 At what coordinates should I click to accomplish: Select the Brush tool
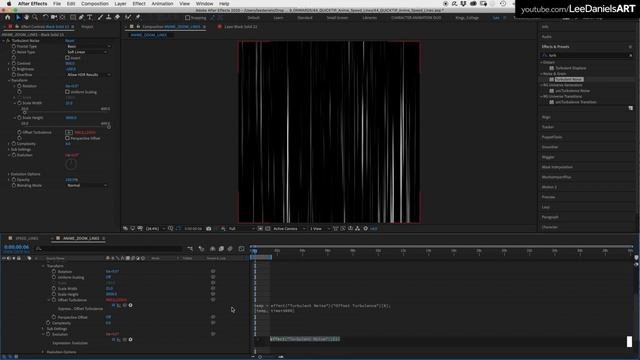click(100, 18)
